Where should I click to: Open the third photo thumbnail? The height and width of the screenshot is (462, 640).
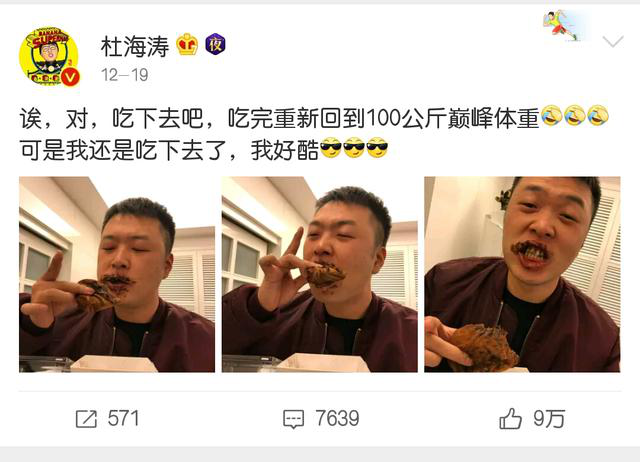coord(522,274)
